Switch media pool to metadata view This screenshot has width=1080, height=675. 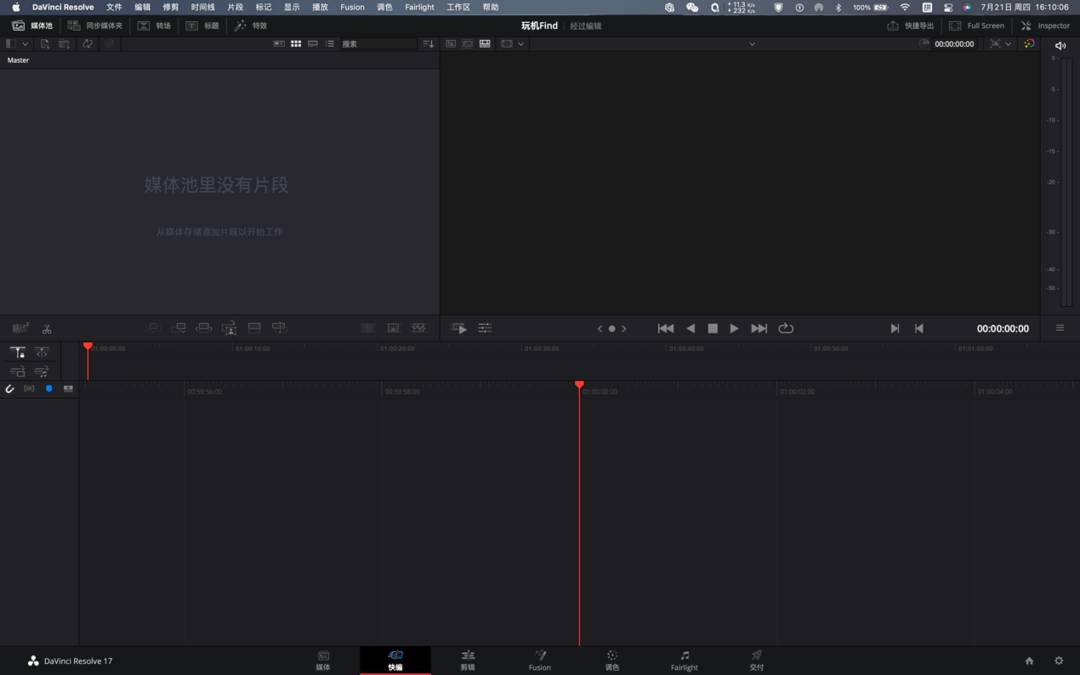pyautogui.click(x=279, y=43)
